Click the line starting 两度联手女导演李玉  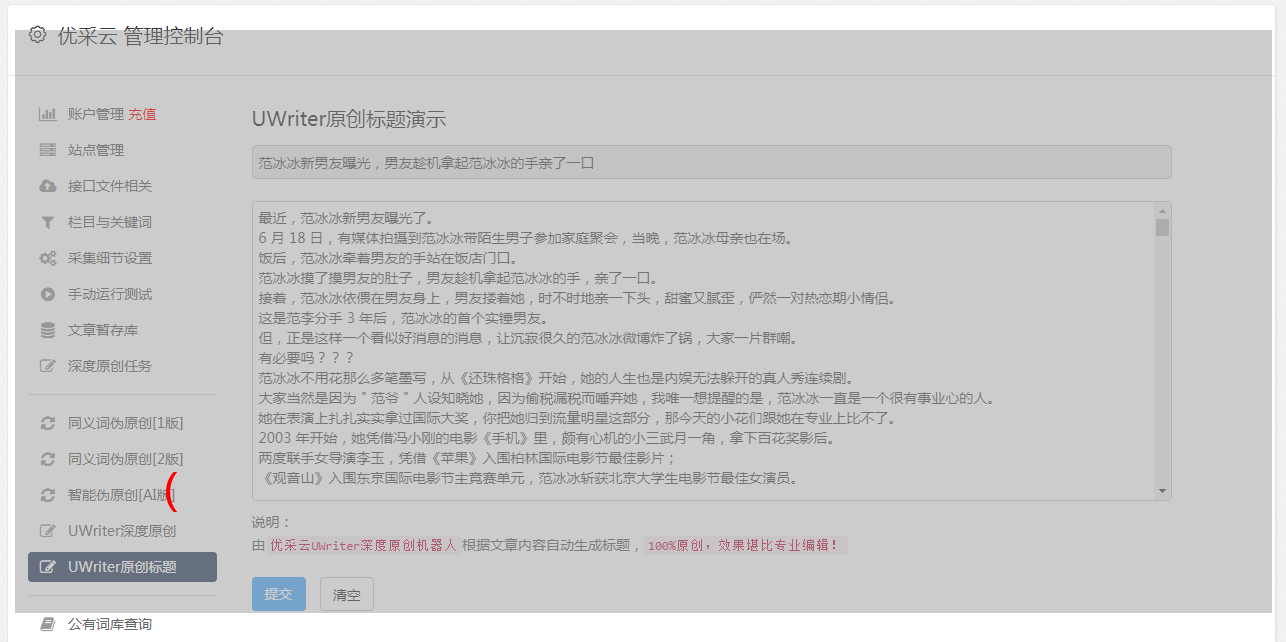(x=467, y=458)
